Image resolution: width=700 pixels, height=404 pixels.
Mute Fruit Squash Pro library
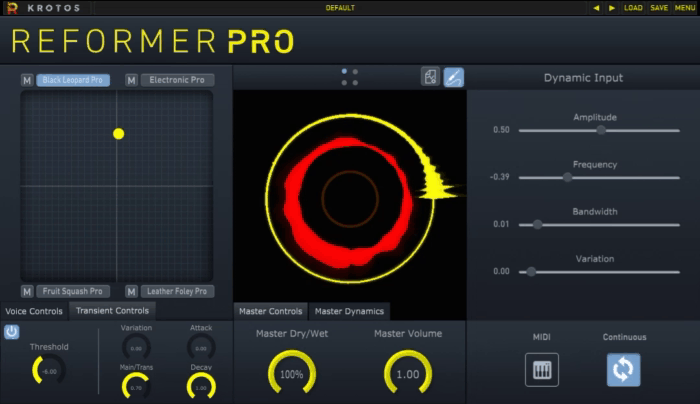[x=27, y=292]
